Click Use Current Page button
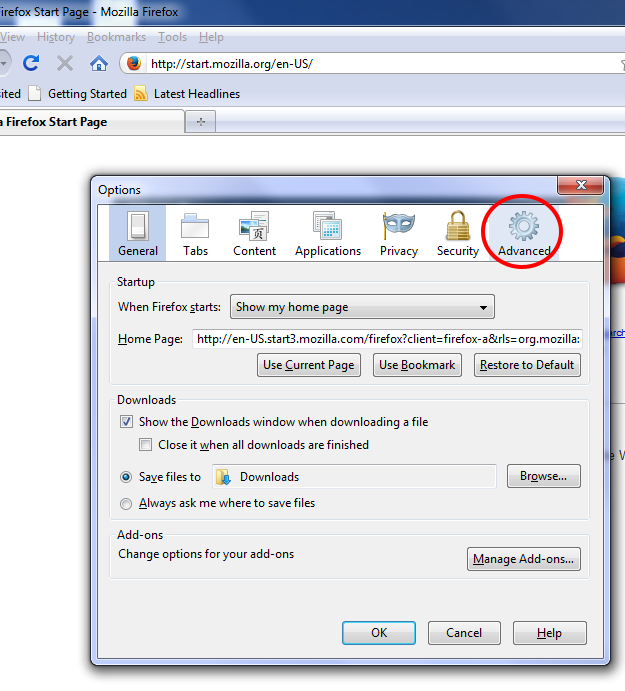625x691 pixels. [x=309, y=365]
